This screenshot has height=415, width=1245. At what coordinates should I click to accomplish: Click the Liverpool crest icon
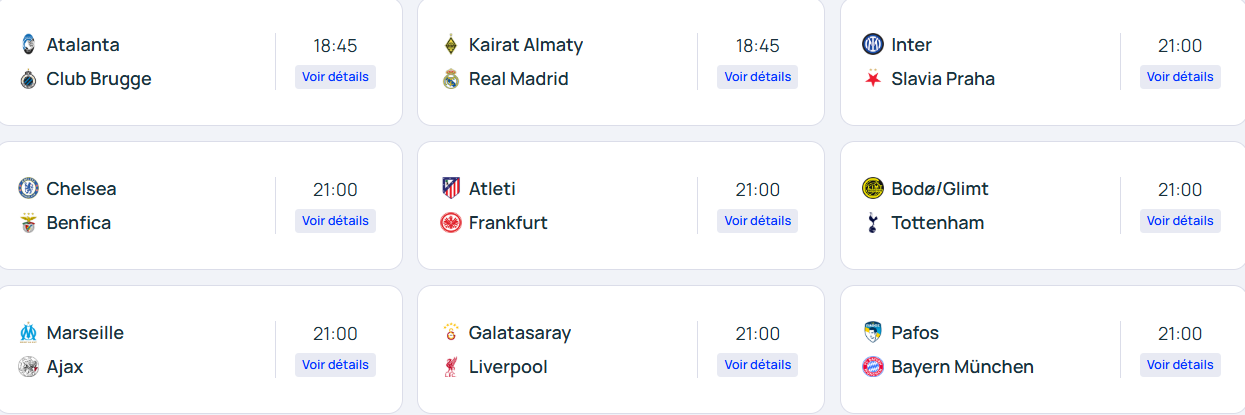pos(450,367)
